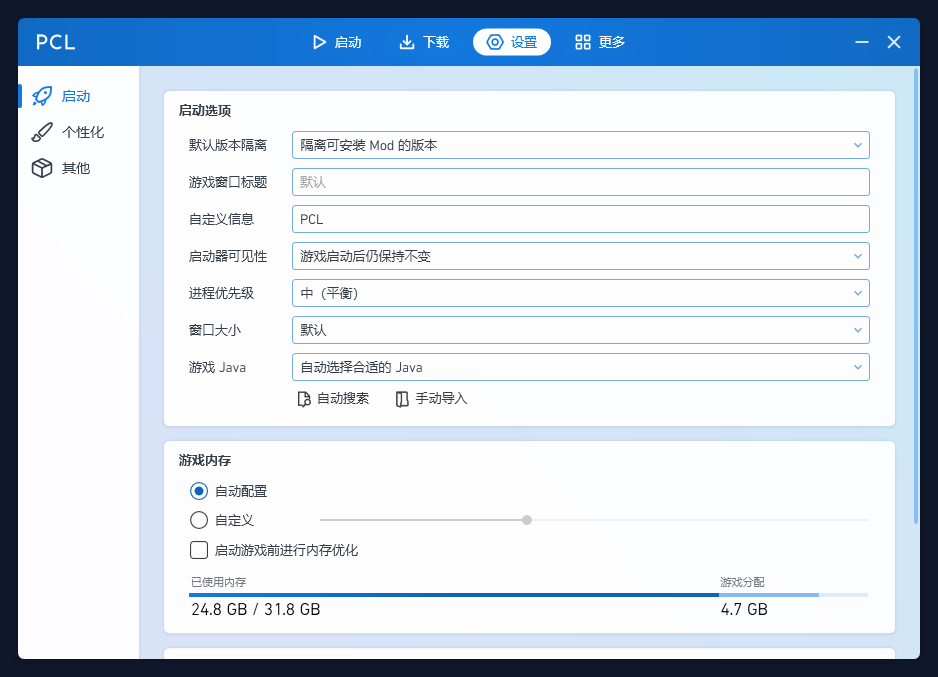Click the grid icon next to 更多
Image resolution: width=938 pixels, height=677 pixels.
583,42
